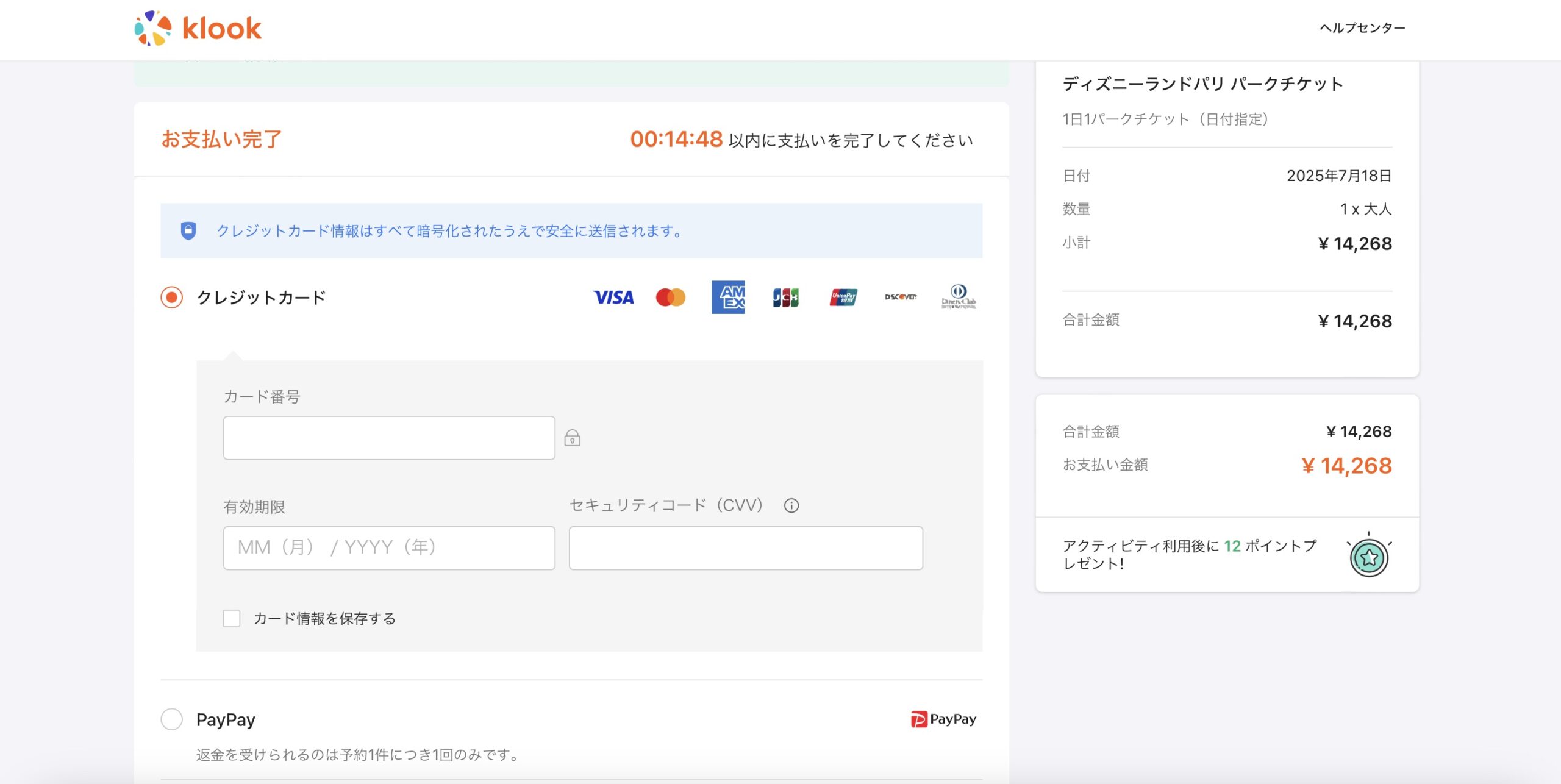Click the countdown timer 00:14:48

[676, 139]
